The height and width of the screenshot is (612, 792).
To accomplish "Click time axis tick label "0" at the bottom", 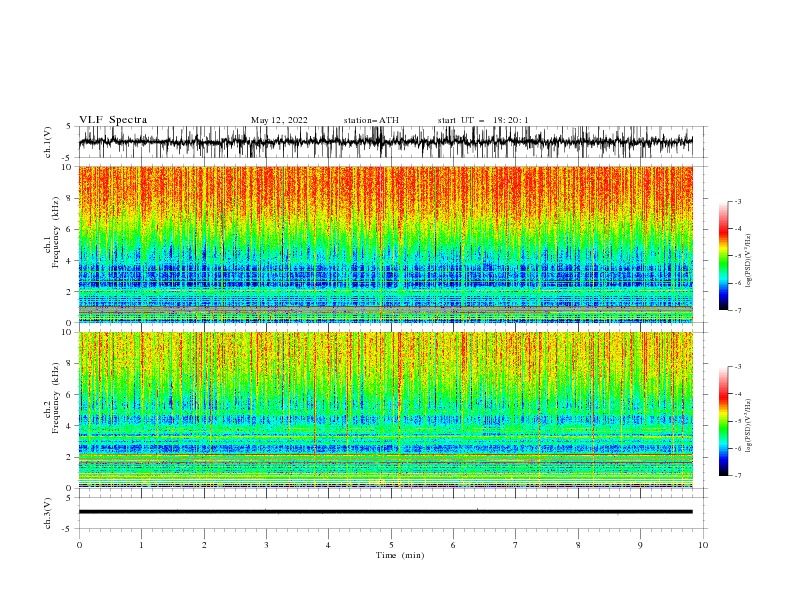I will tap(79, 545).
